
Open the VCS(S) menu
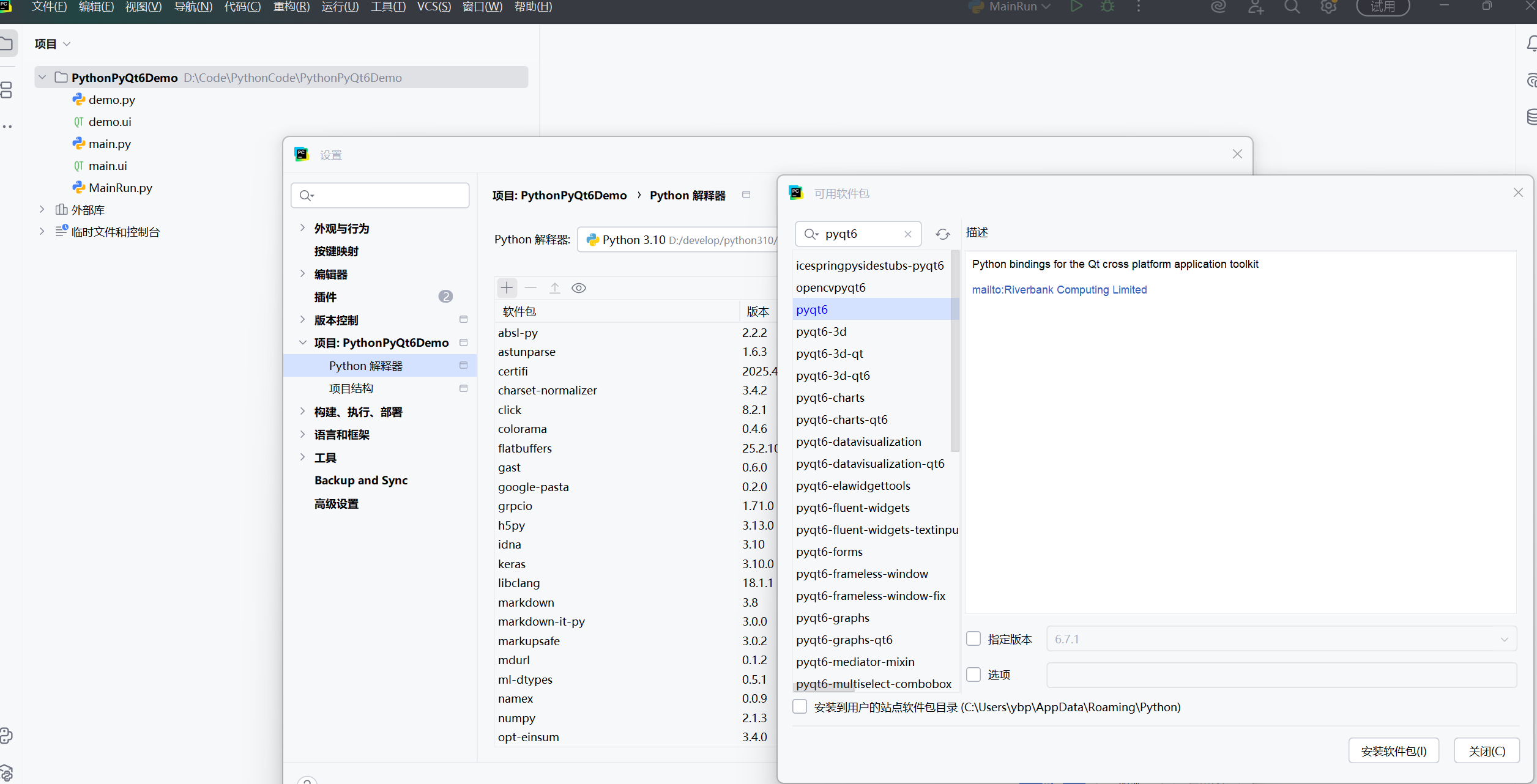point(434,7)
